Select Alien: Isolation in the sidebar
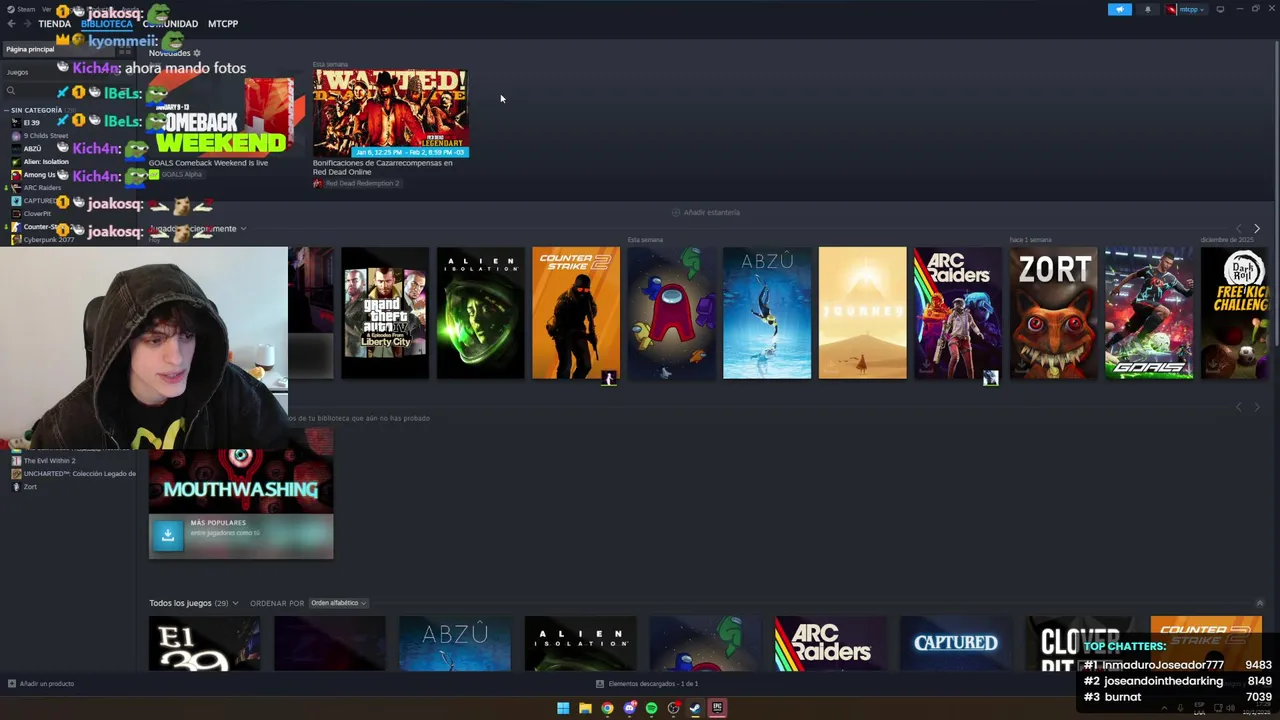 [40, 162]
